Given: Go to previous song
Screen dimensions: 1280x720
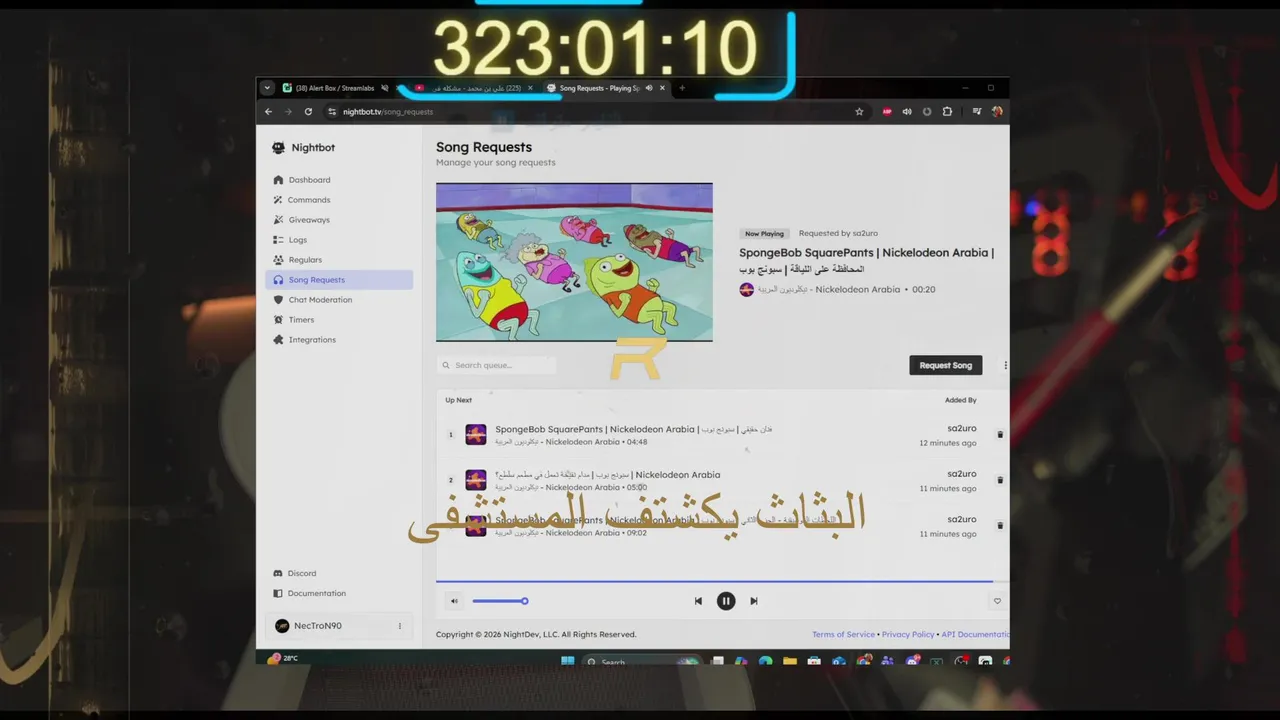Looking at the screenshot, I should point(698,601).
